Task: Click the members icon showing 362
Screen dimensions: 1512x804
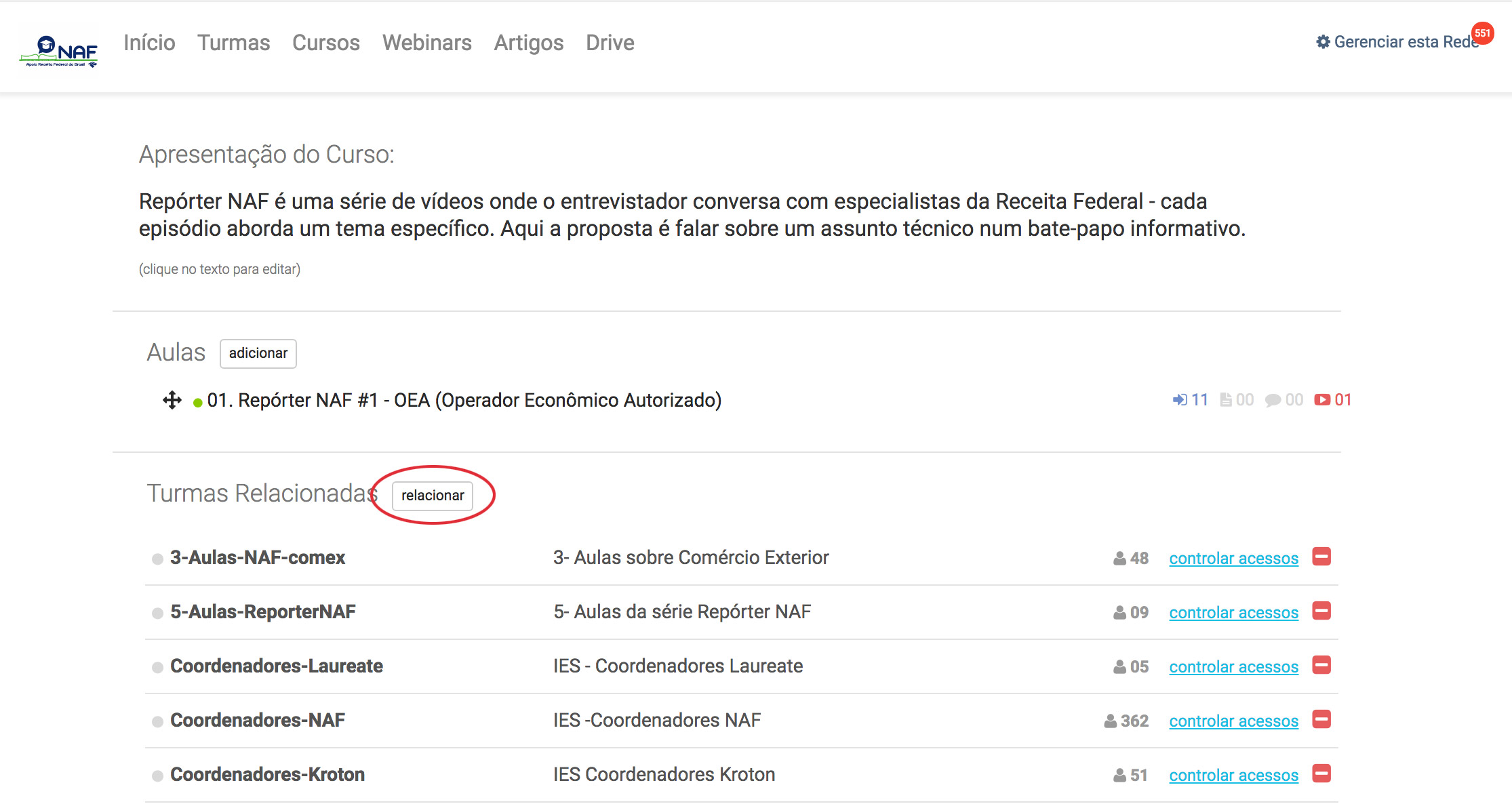Action: click(x=1110, y=721)
